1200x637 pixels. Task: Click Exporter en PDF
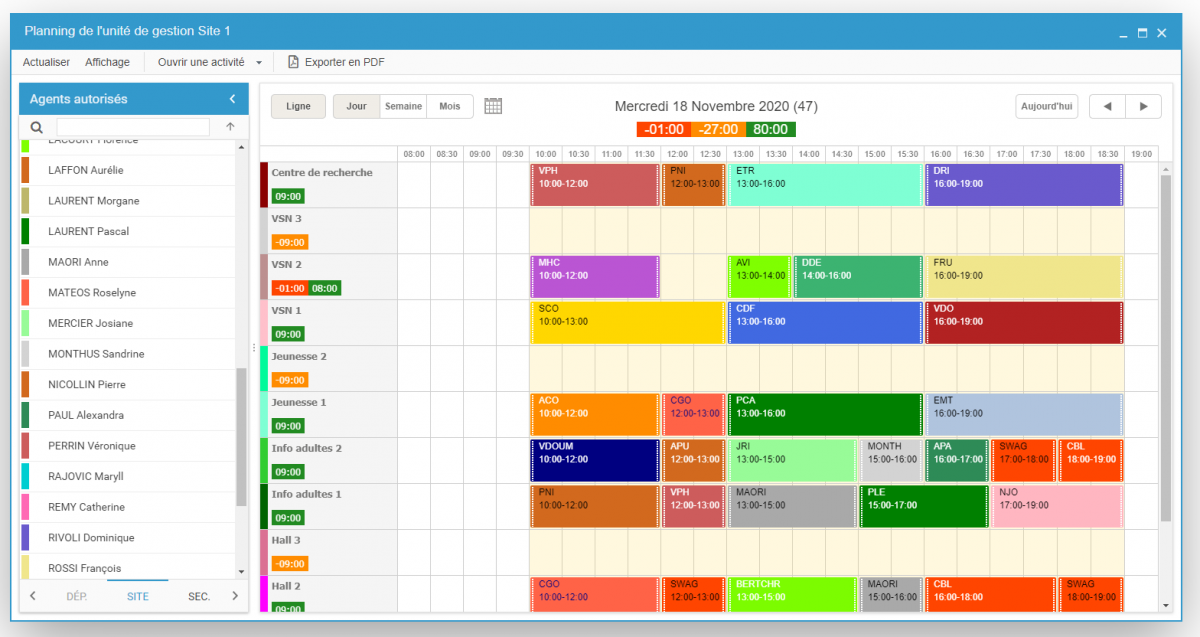point(345,62)
